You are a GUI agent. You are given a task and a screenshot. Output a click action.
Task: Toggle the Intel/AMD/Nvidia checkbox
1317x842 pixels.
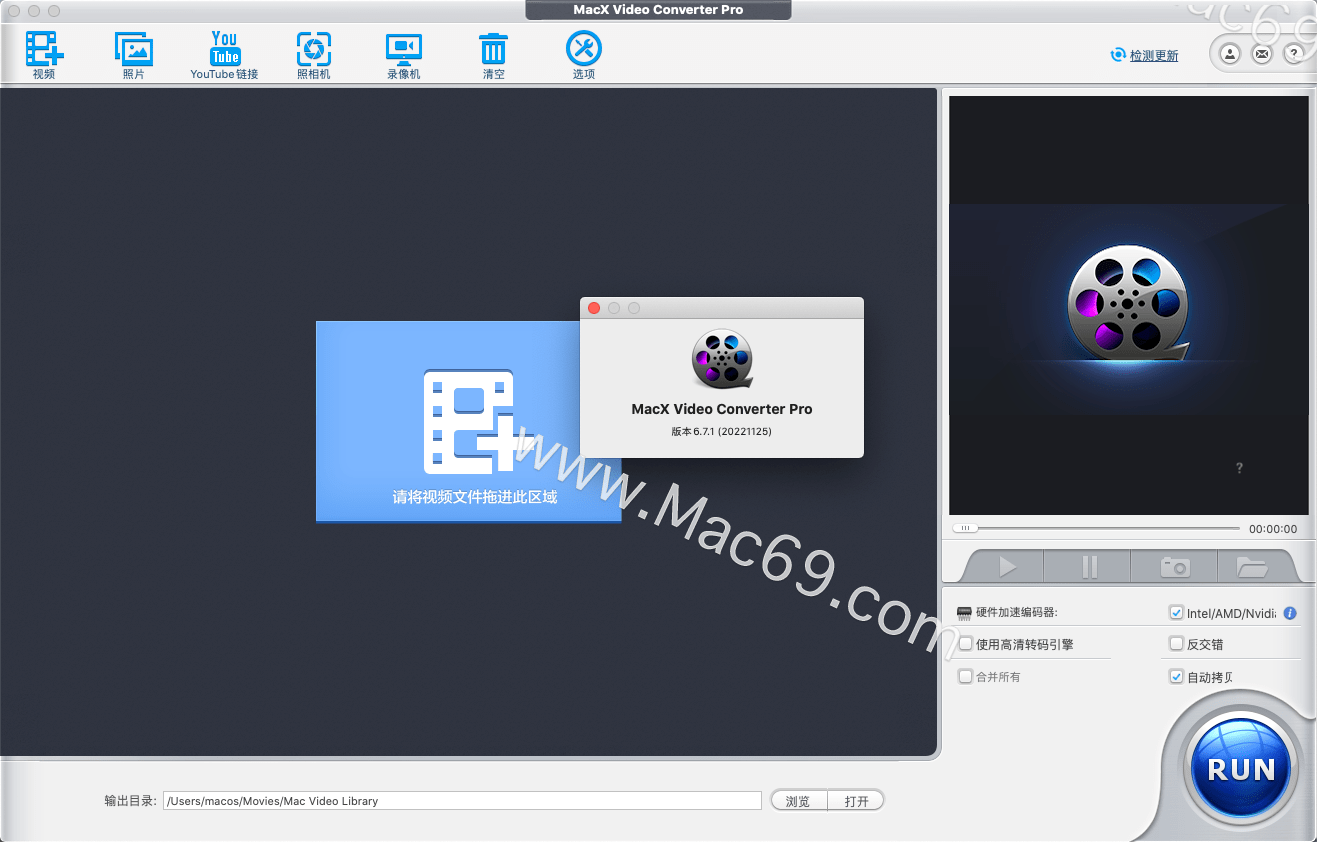click(x=1176, y=613)
